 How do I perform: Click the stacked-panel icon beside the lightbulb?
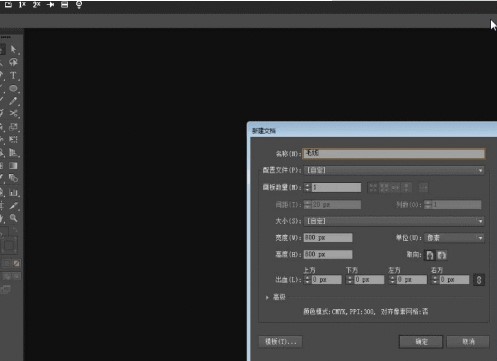click(65, 5)
